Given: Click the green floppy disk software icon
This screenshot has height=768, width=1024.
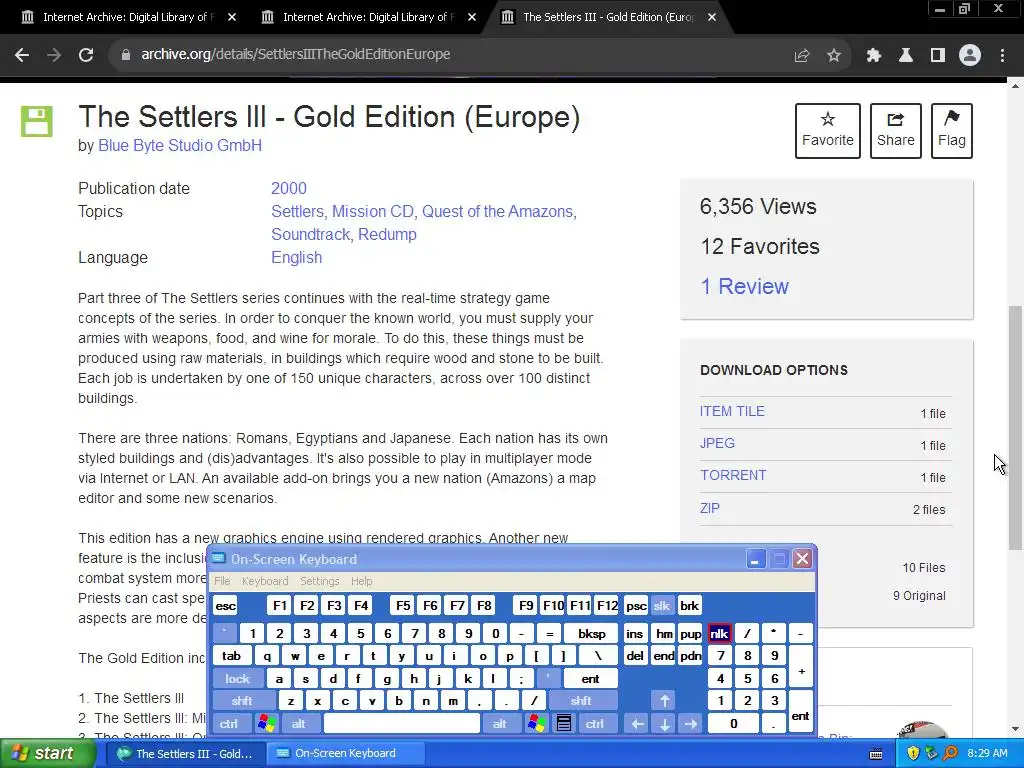Looking at the screenshot, I should click(x=37, y=121).
